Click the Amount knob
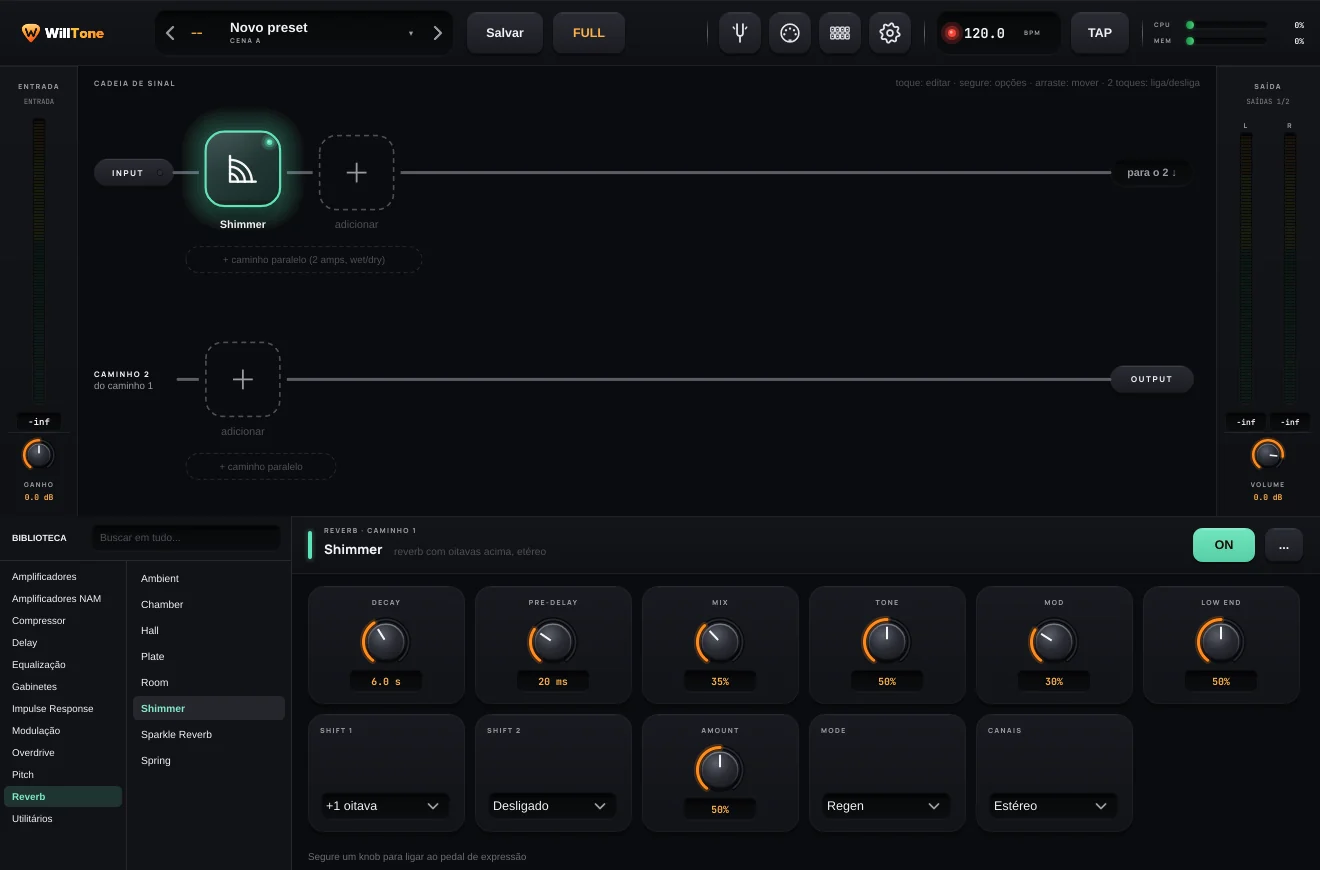The image size is (1320, 870). (720, 770)
